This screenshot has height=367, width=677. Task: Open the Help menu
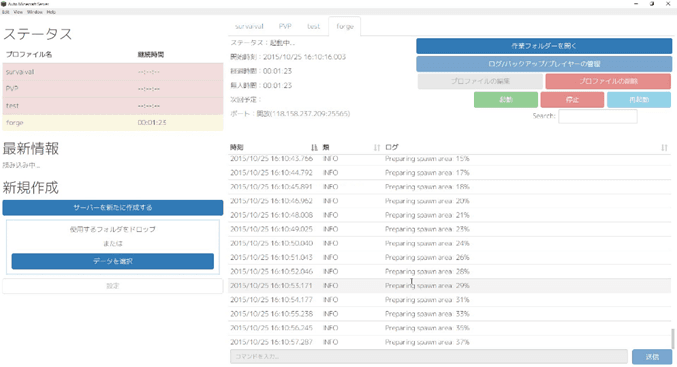click(51, 12)
